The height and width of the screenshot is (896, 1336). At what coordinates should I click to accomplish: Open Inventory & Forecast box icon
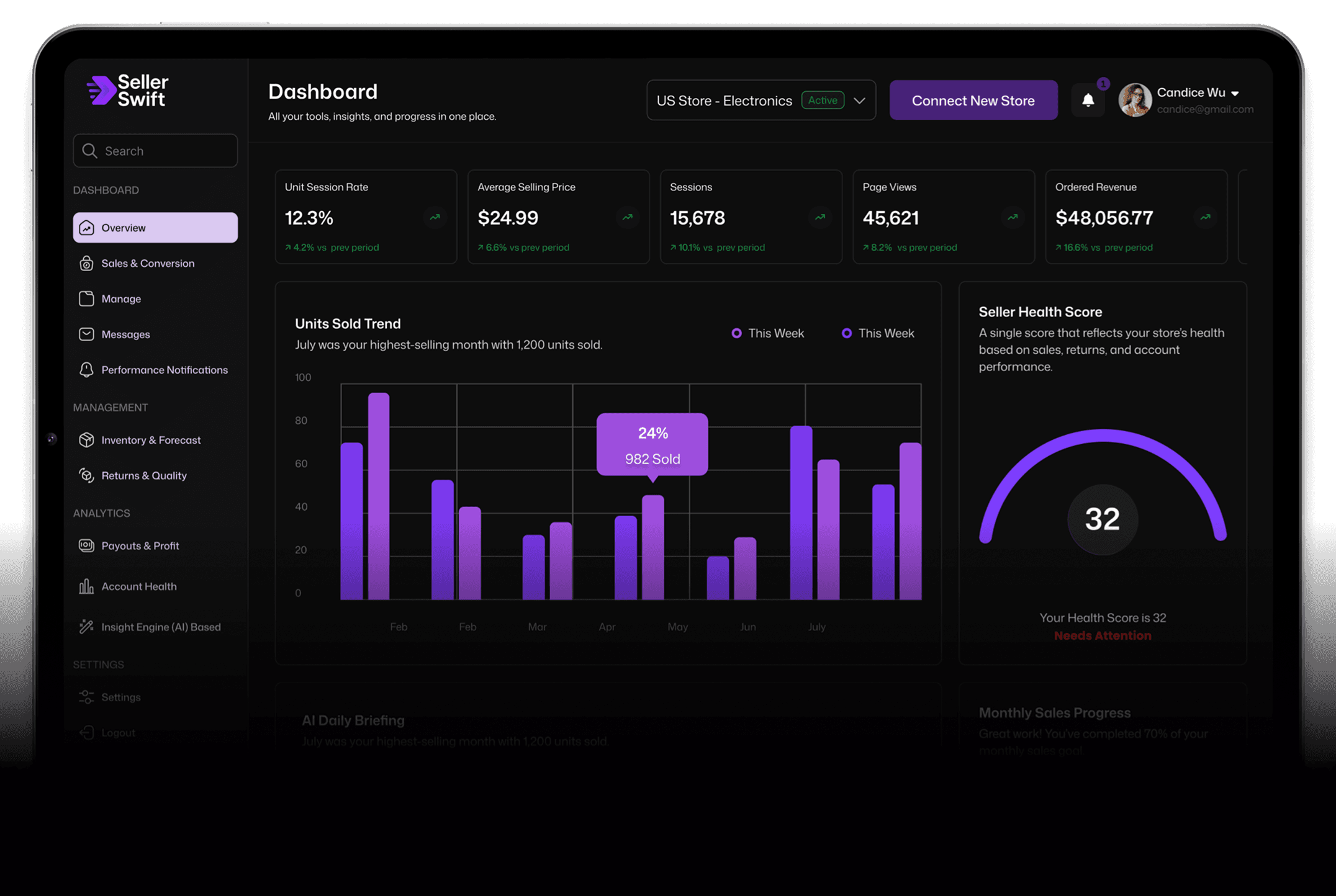[x=86, y=440]
